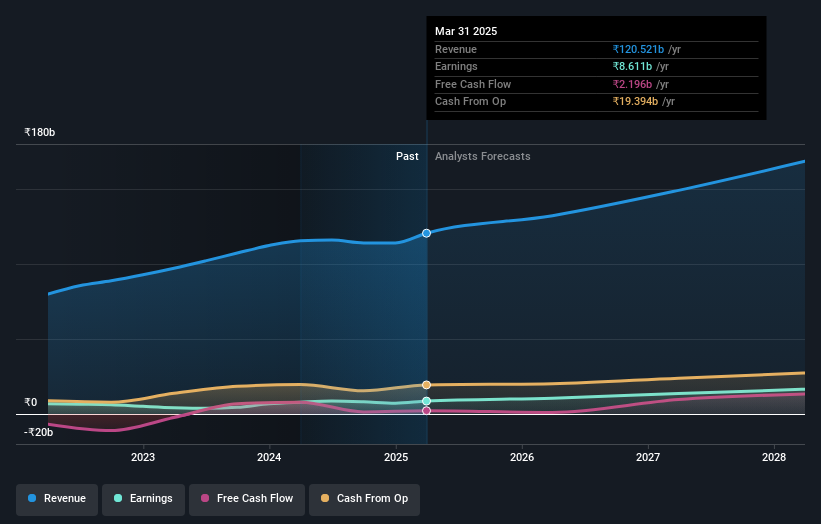Click the blue Revenue data point marker
Screen dimensions: 821x524
pos(427,233)
